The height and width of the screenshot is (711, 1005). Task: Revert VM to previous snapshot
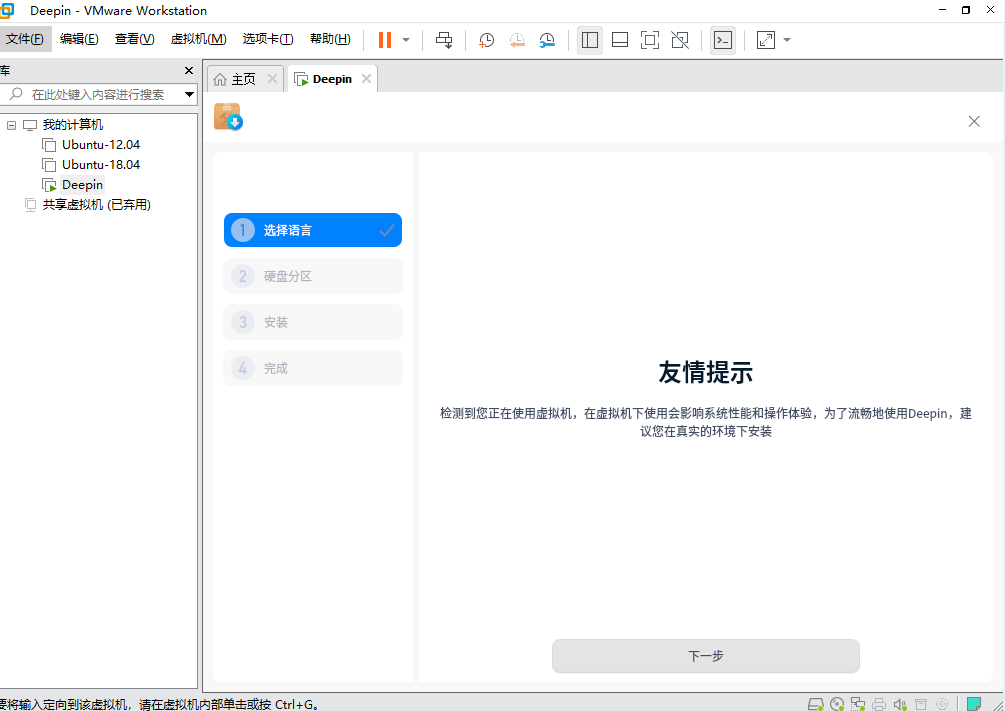pos(517,40)
